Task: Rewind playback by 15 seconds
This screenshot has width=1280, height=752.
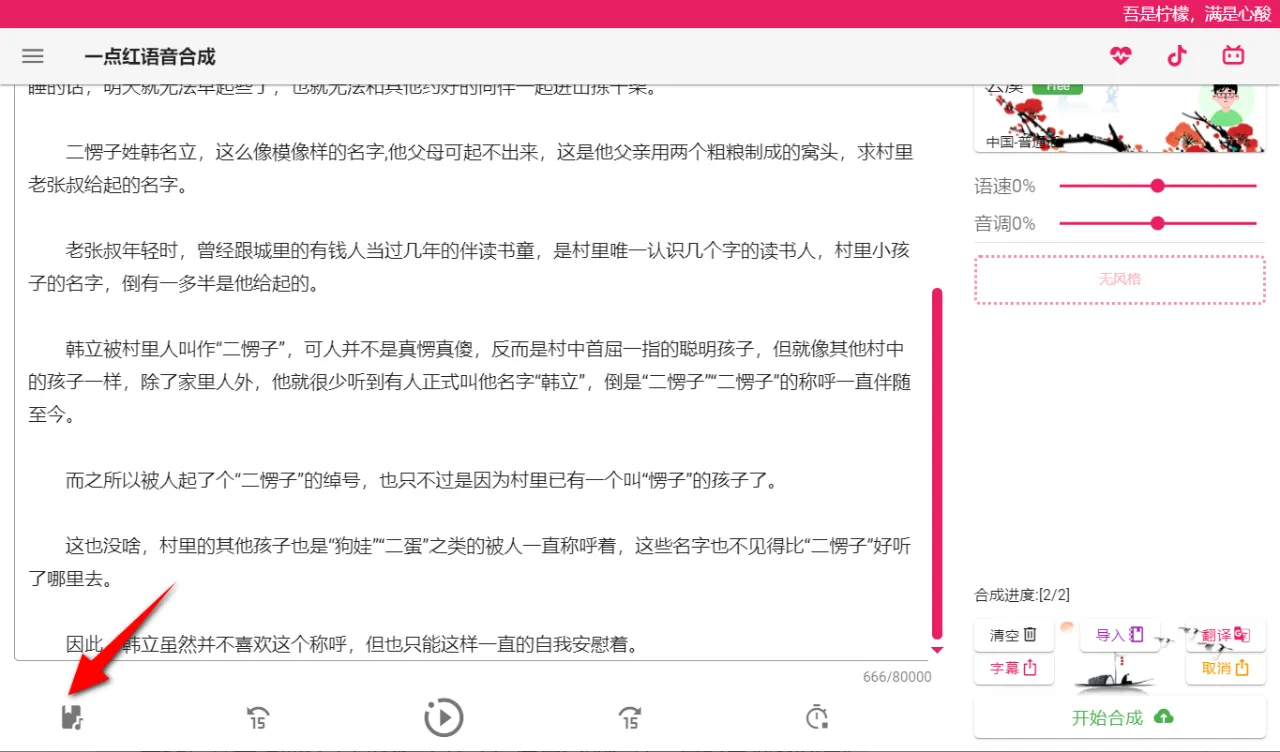Action: pyautogui.click(x=257, y=717)
